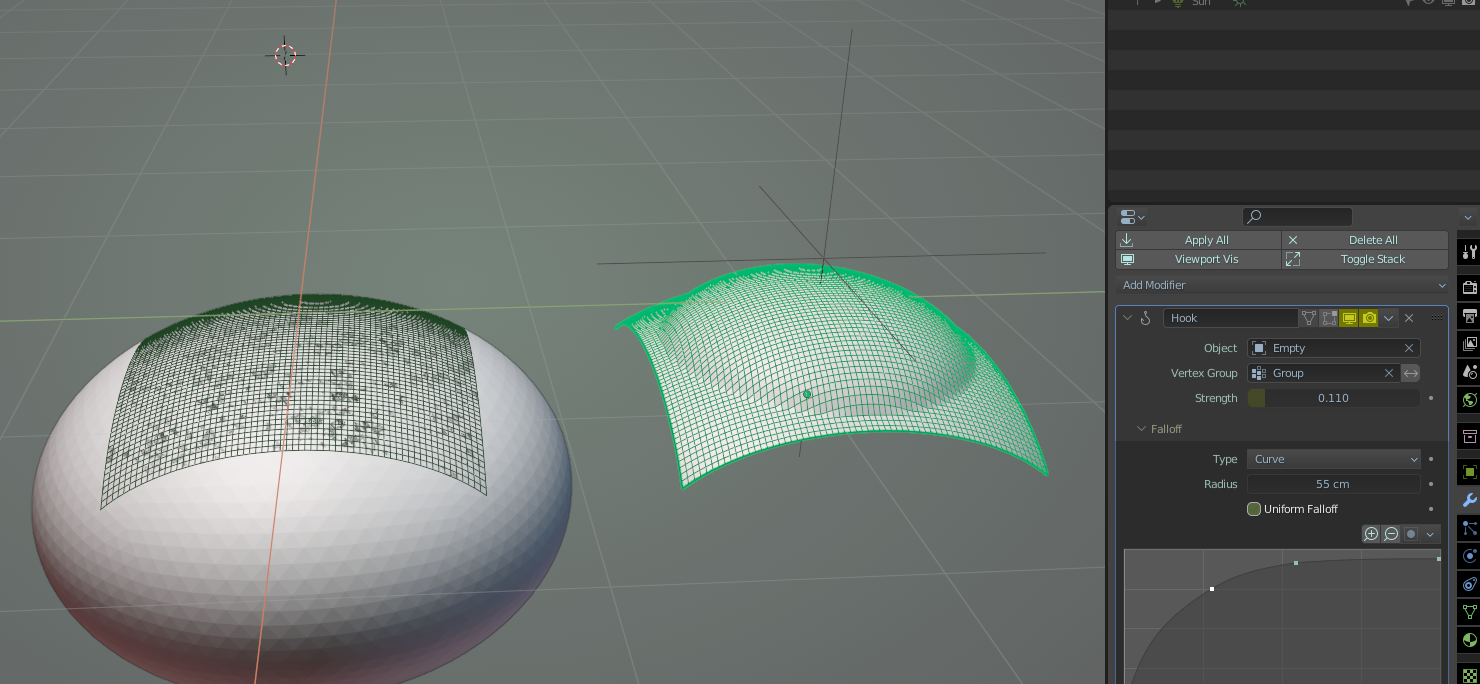
Task: Open the Scene properties tab
Action: (1469, 372)
